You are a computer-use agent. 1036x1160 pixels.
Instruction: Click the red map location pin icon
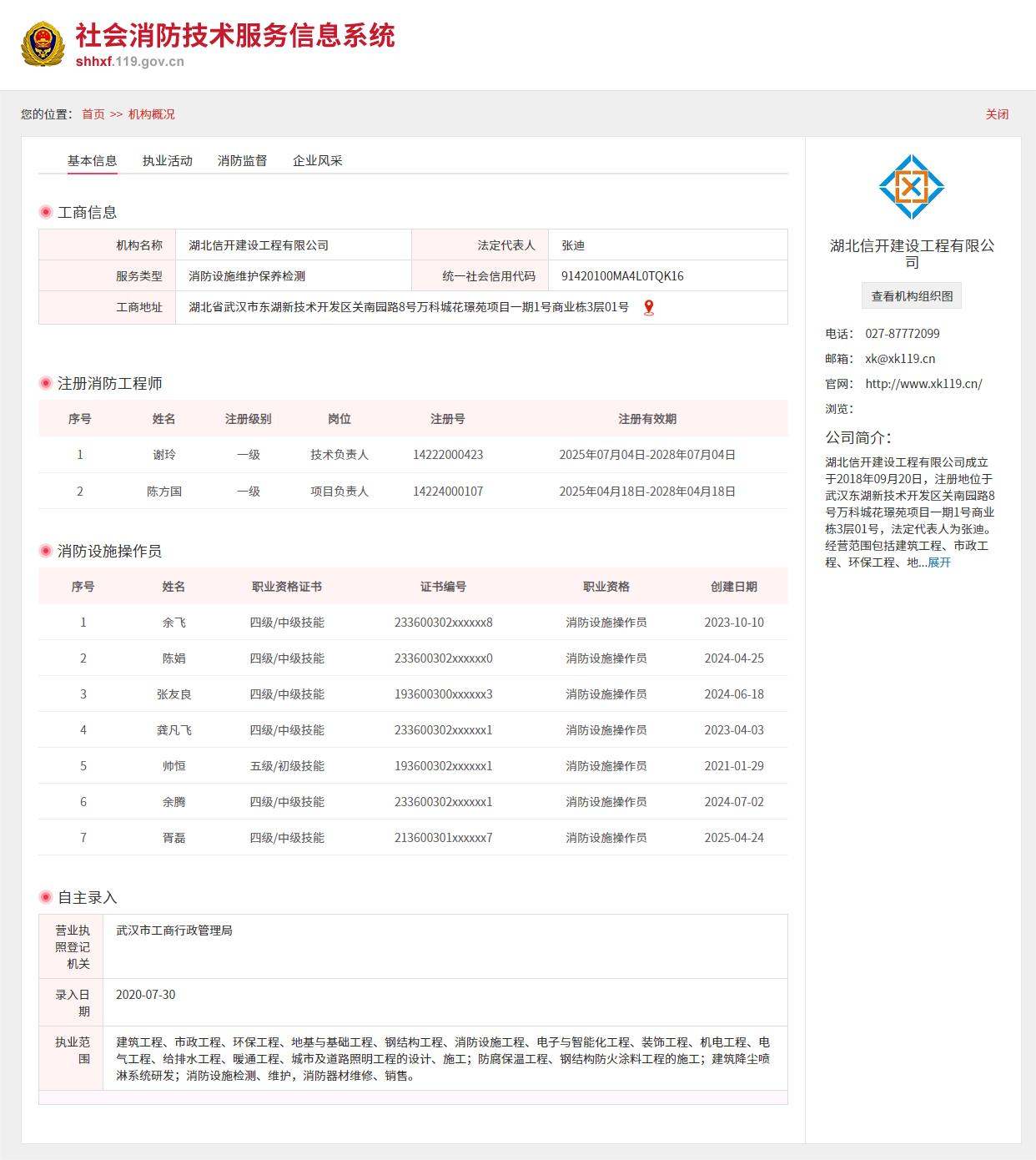[648, 308]
